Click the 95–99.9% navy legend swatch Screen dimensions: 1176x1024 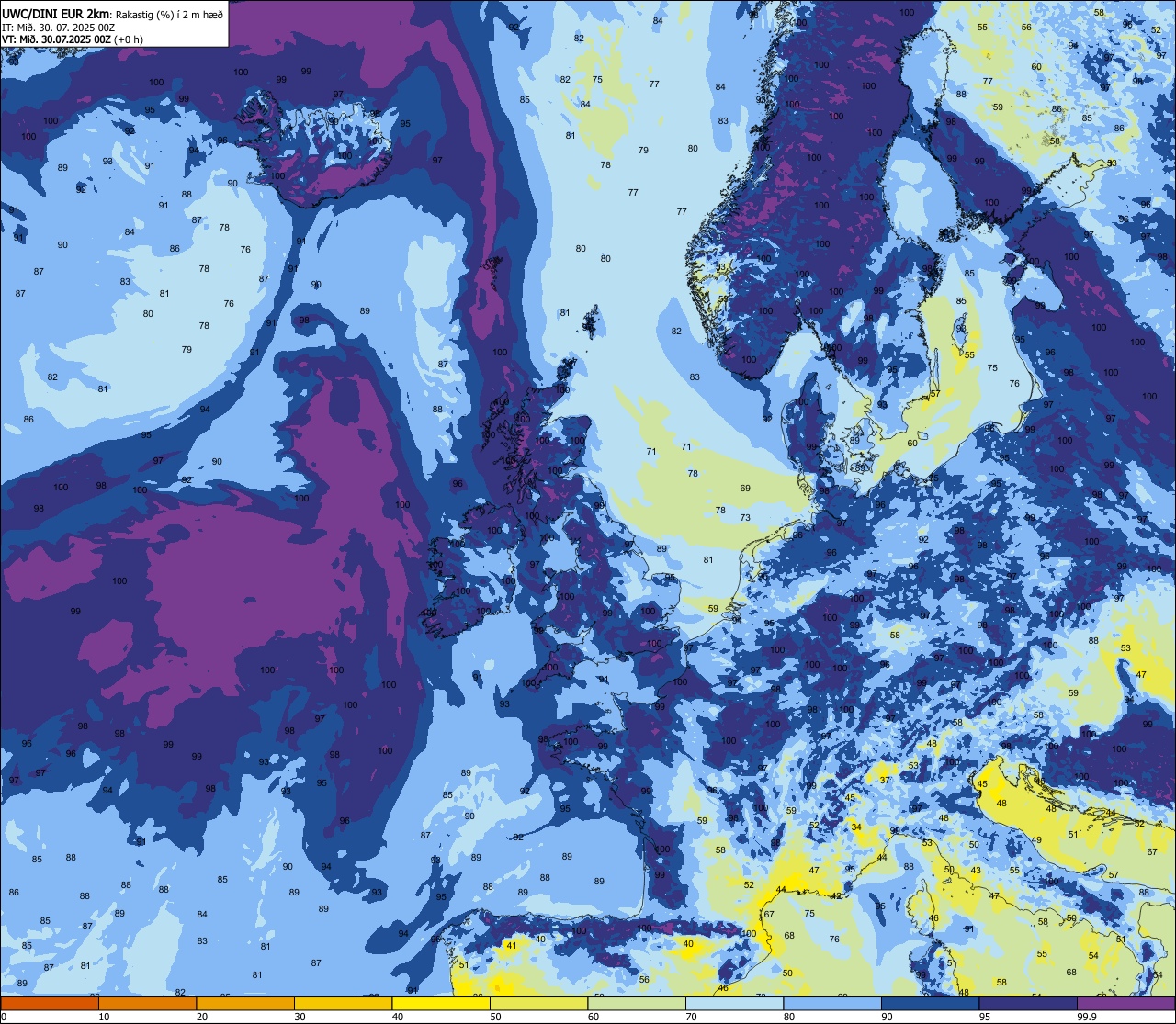[x=1028, y=1003]
